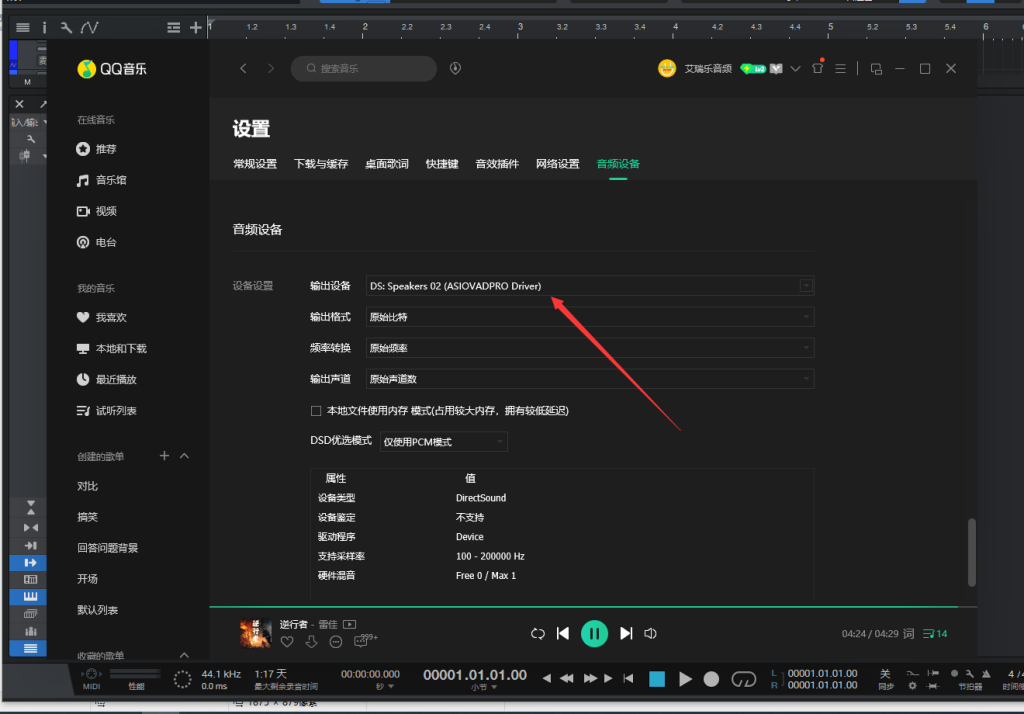Collapse the 创建的歌单 section

coord(183,455)
